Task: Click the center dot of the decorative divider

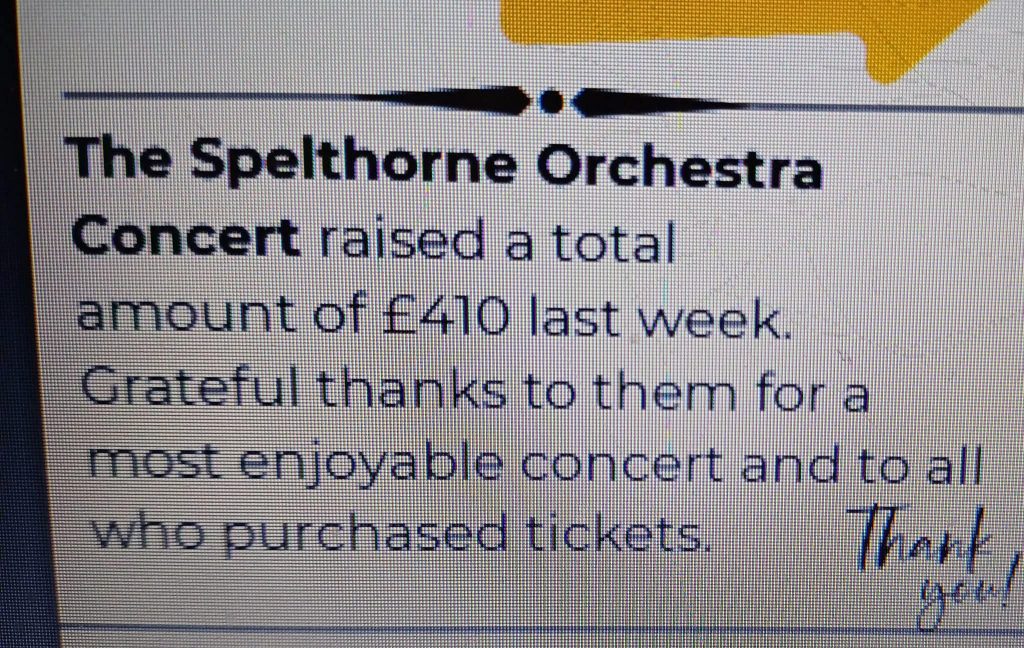Action: coord(551,100)
